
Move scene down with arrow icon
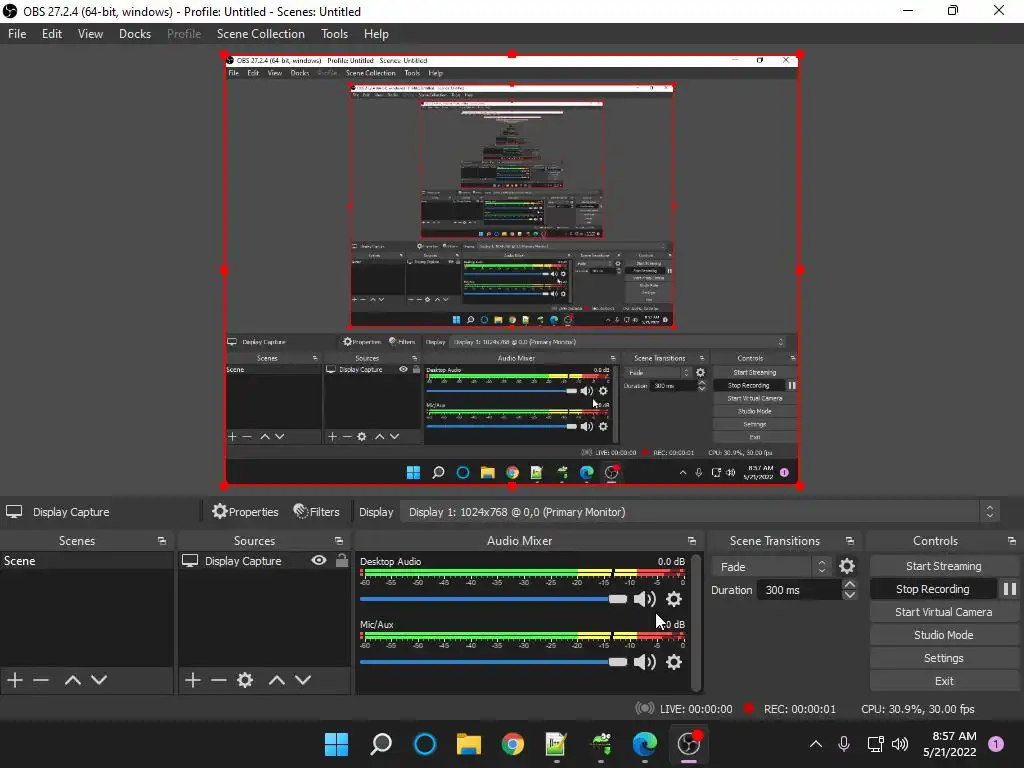coord(99,680)
